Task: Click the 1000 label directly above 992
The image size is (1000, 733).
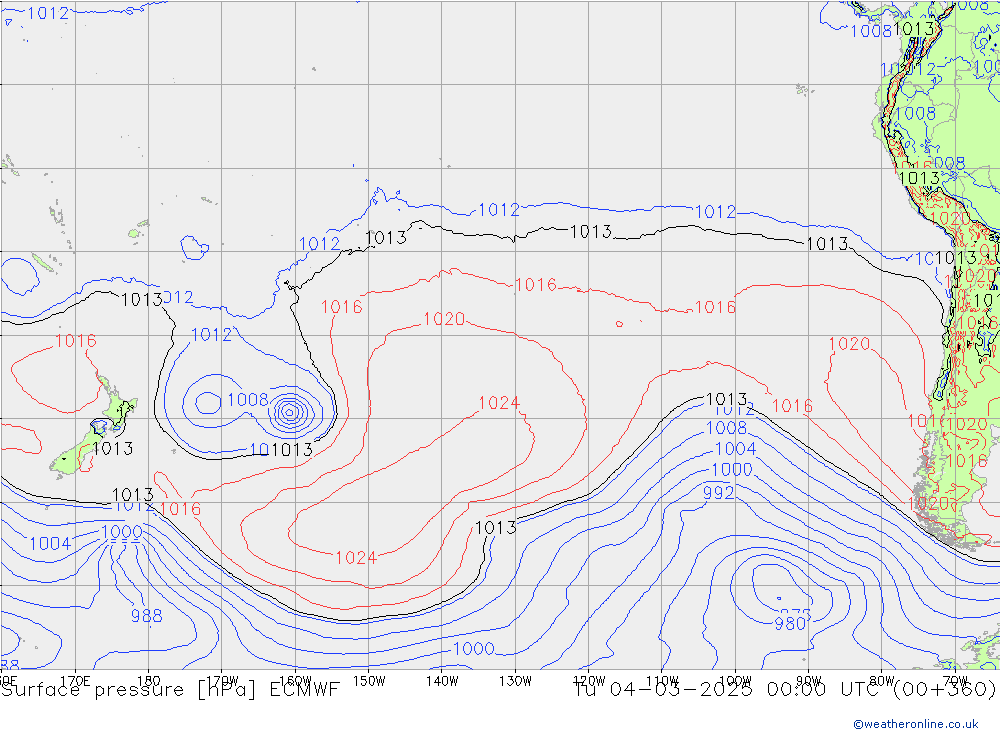Action: tap(732, 470)
